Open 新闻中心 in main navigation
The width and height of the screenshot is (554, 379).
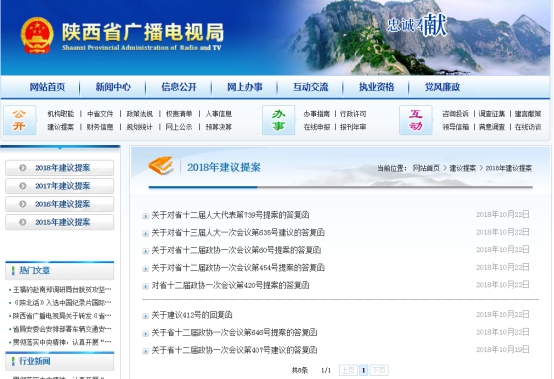pos(113,87)
